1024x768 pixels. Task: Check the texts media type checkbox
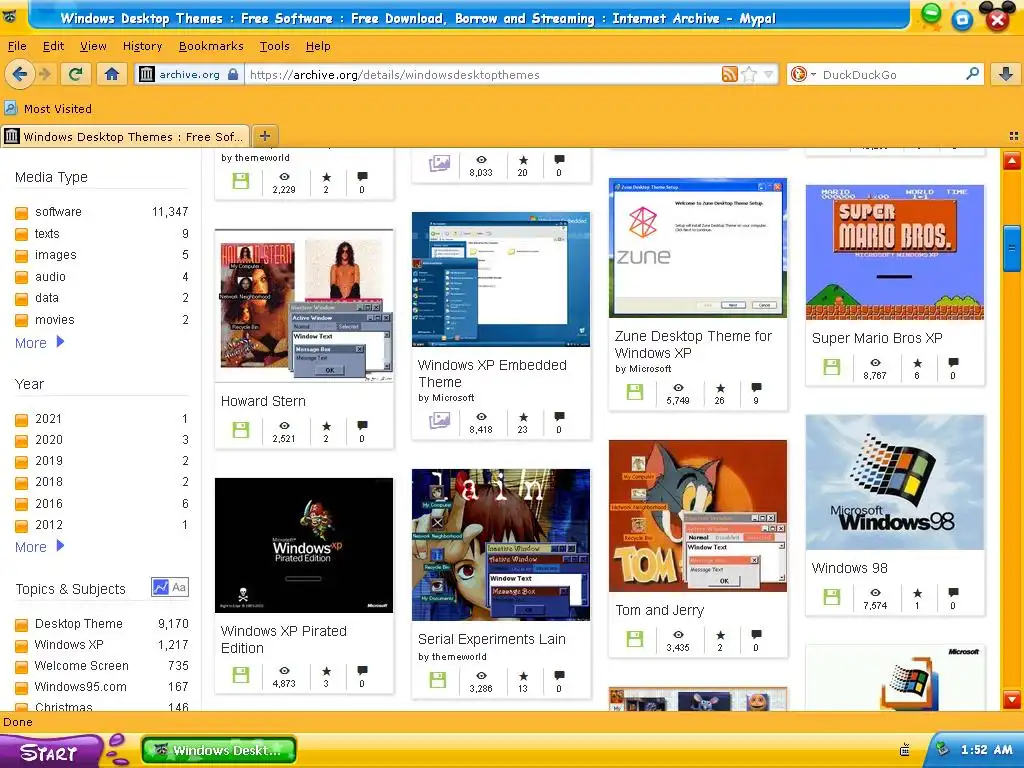click(x=22, y=234)
